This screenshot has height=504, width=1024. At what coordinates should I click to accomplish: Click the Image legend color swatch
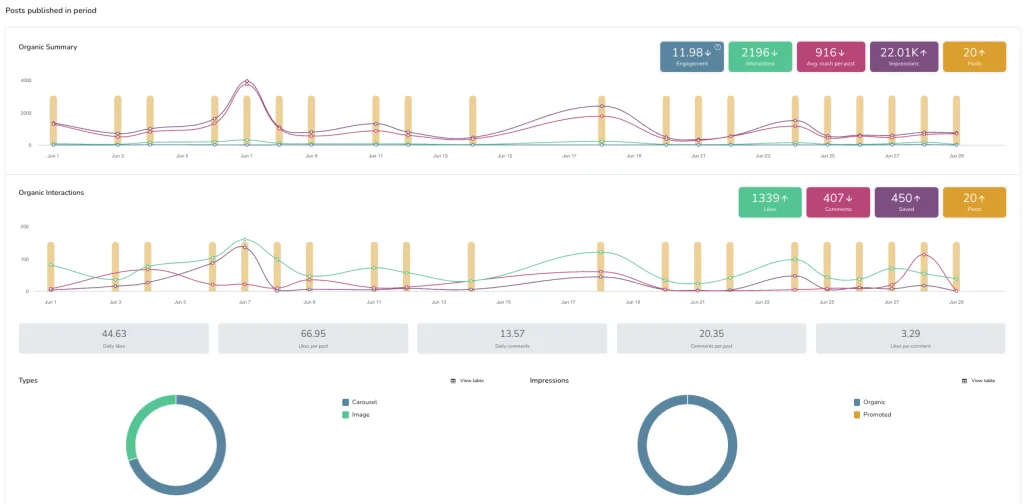point(345,414)
